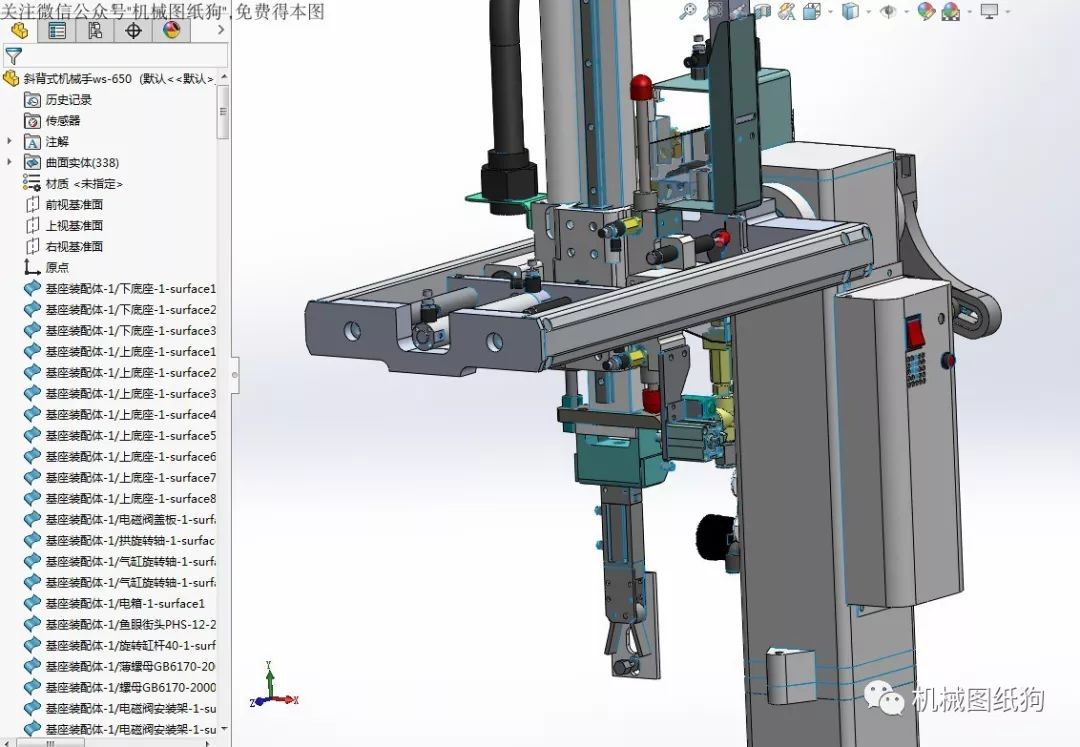The image size is (1080, 747).
Task: Click the Apply Scene icon
Action: 951,11
